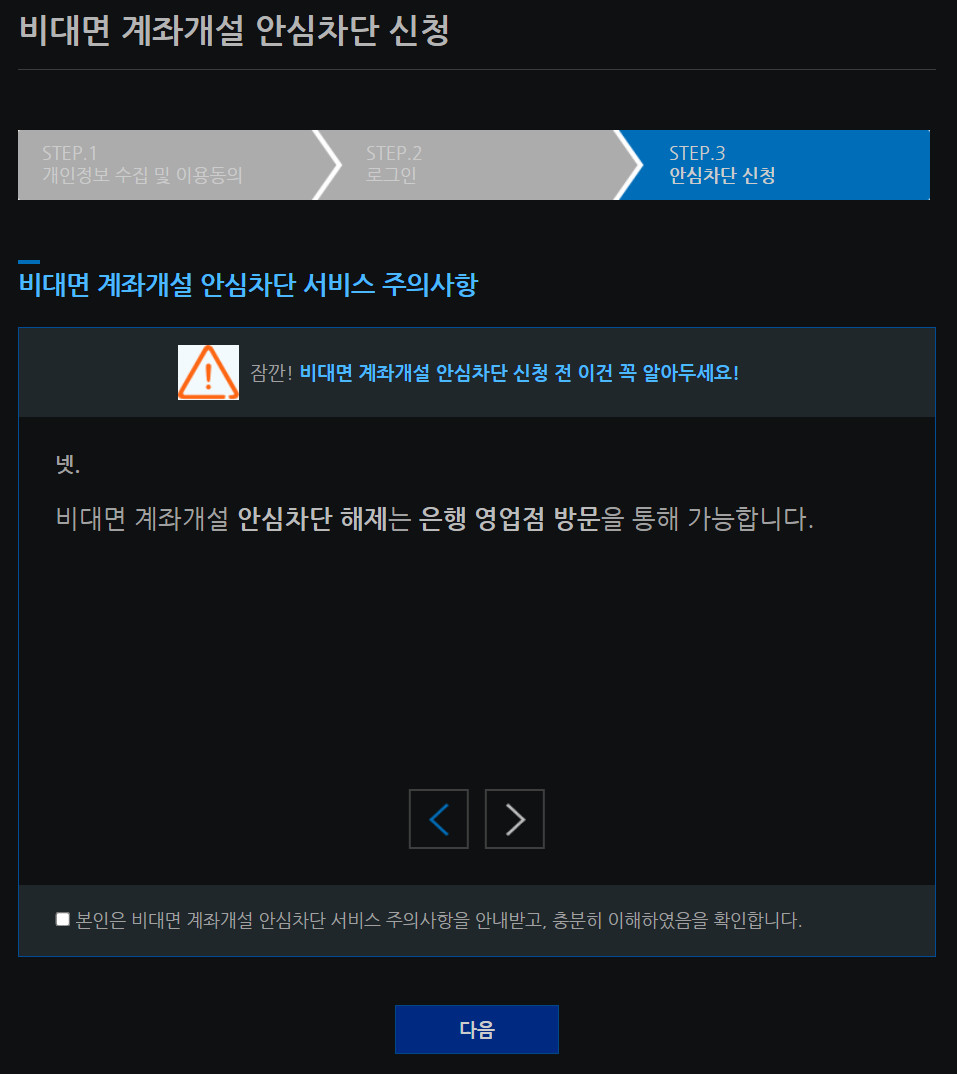Screen dimensions: 957x1074
Task: Click the 다음 button
Action: 477,1029
